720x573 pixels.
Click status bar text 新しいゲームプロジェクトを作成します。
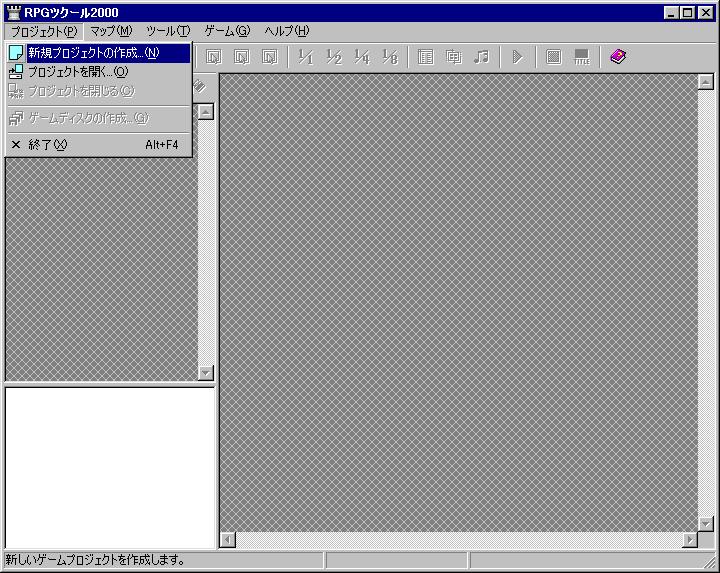96,560
